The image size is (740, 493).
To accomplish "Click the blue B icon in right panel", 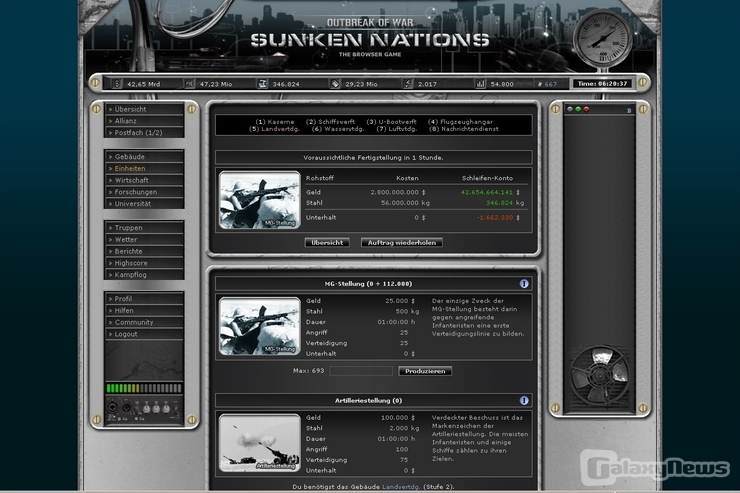I will pyautogui.click(x=629, y=110).
